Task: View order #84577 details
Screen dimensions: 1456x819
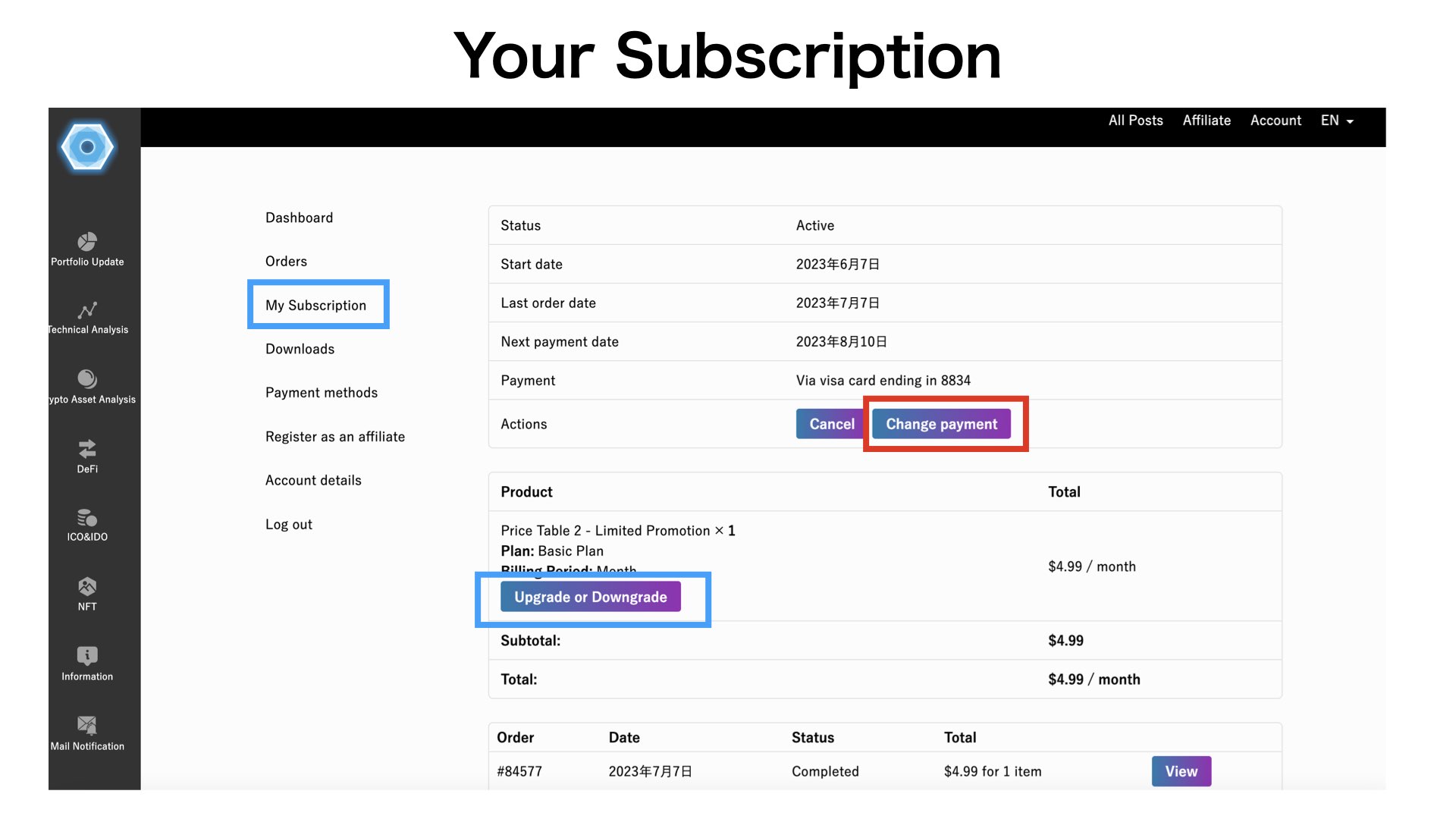Action: point(1181,771)
